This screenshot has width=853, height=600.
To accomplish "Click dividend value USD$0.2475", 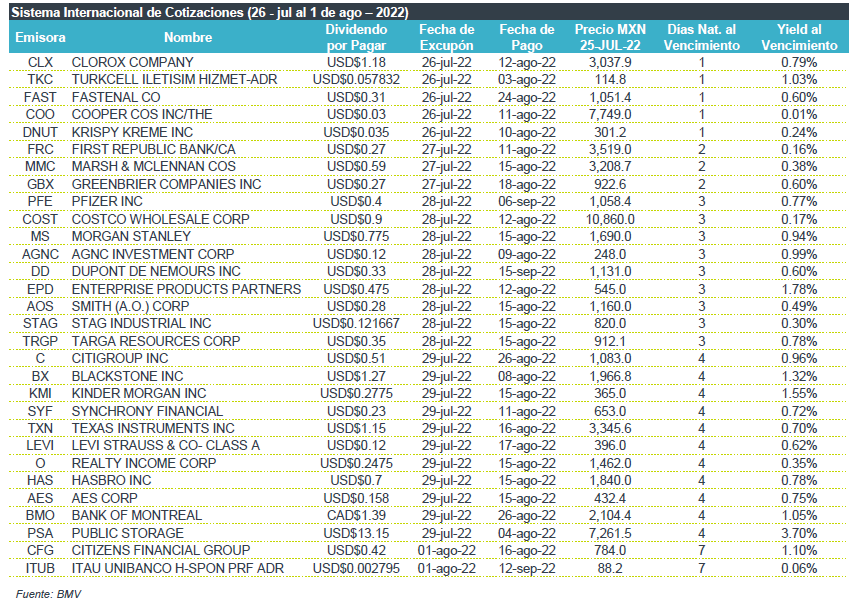I will (356, 463).
